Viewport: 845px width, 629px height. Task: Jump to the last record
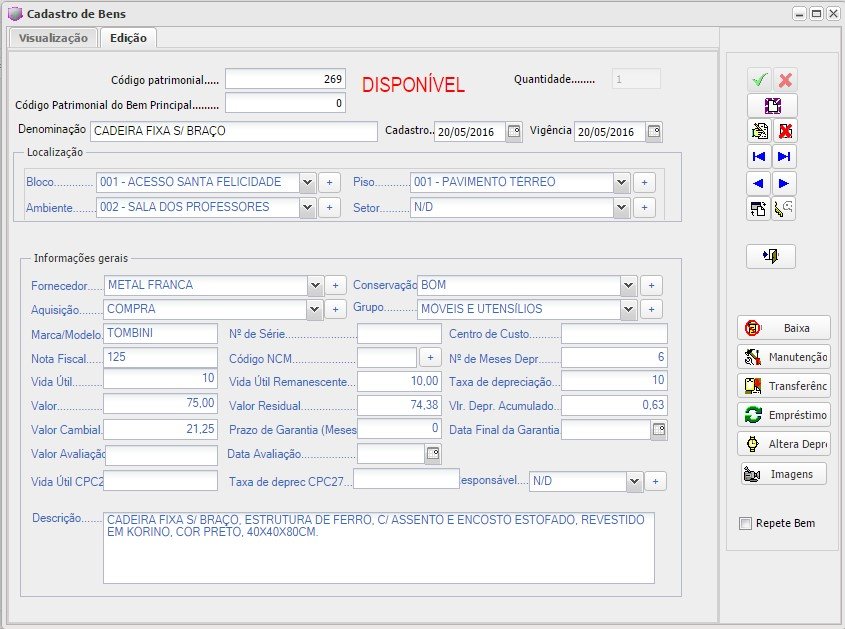click(785, 156)
